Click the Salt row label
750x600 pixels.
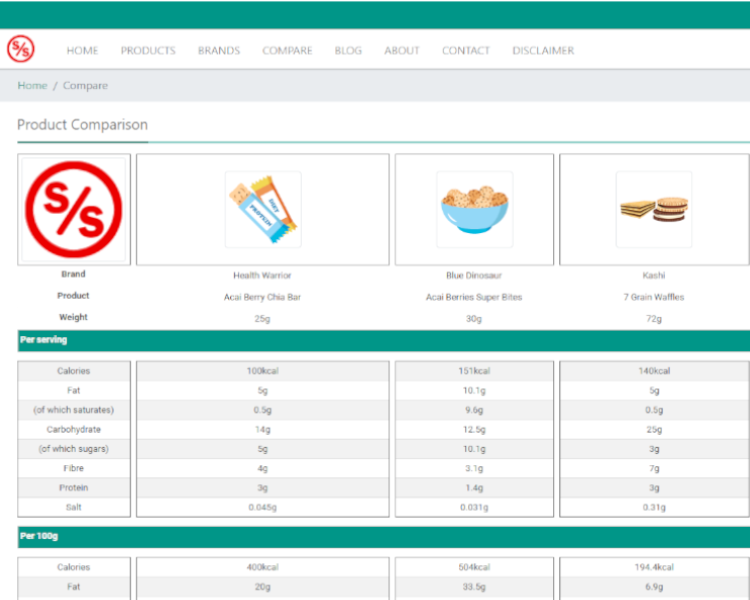click(x=74, y=507)
